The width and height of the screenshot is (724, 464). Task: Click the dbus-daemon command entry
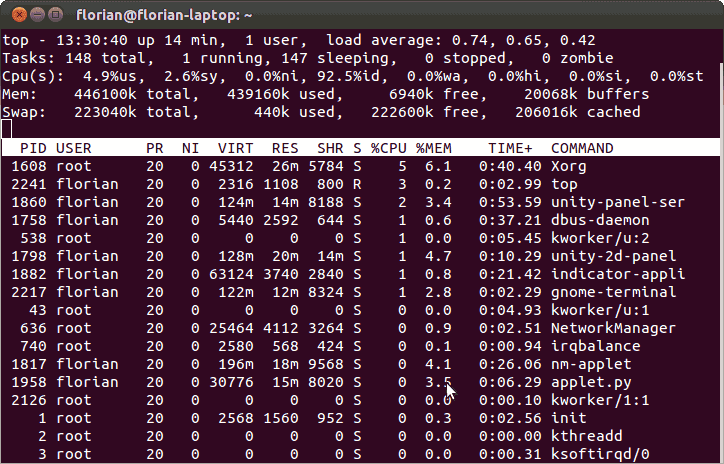[x=600, y=220]
